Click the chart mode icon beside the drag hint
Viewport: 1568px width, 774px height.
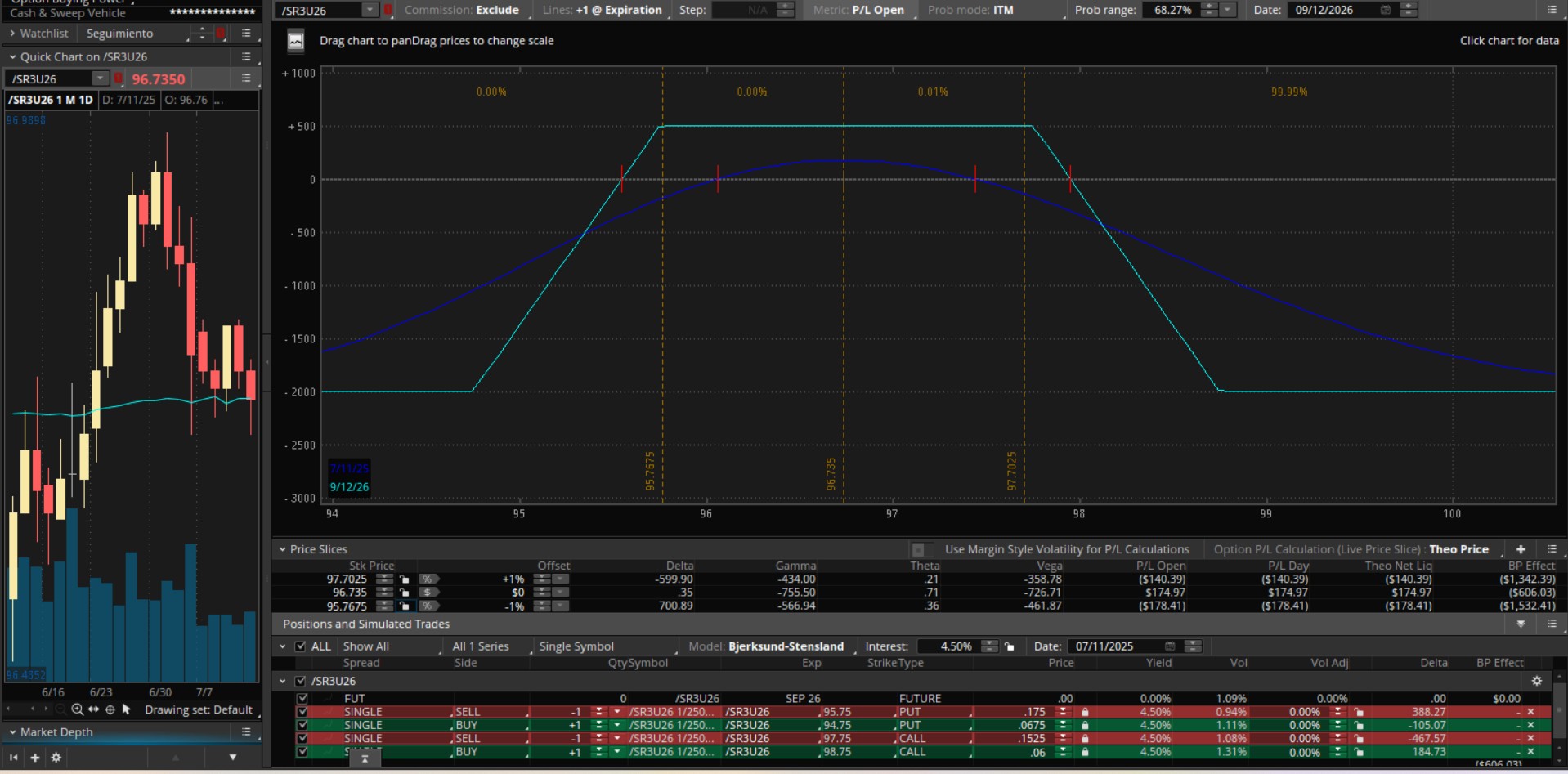click(296, 41)
